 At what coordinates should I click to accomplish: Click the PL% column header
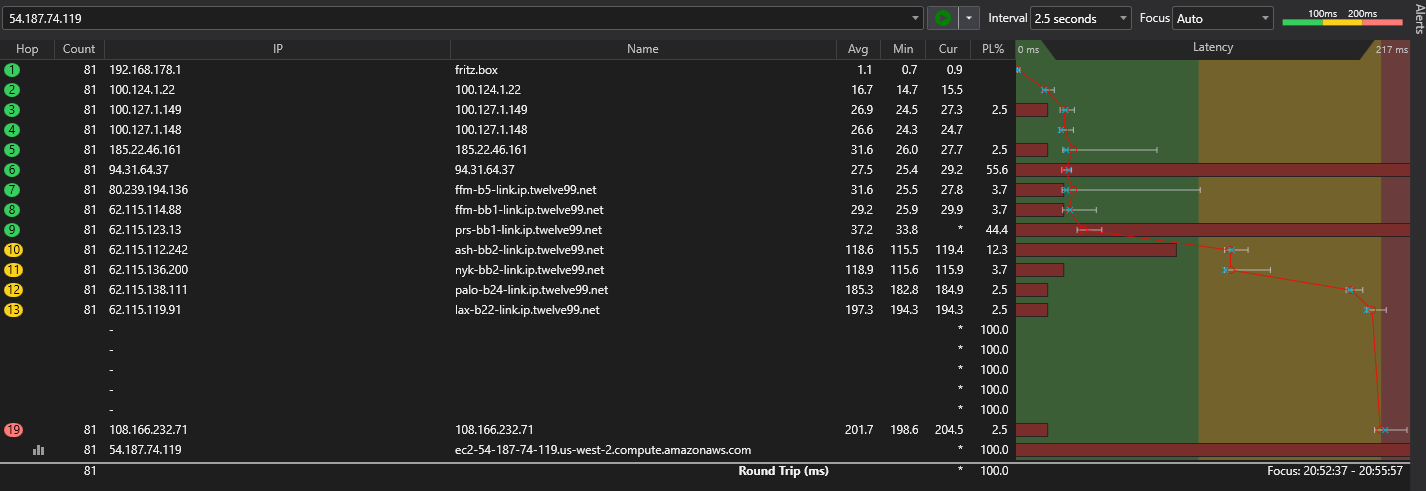992,48
